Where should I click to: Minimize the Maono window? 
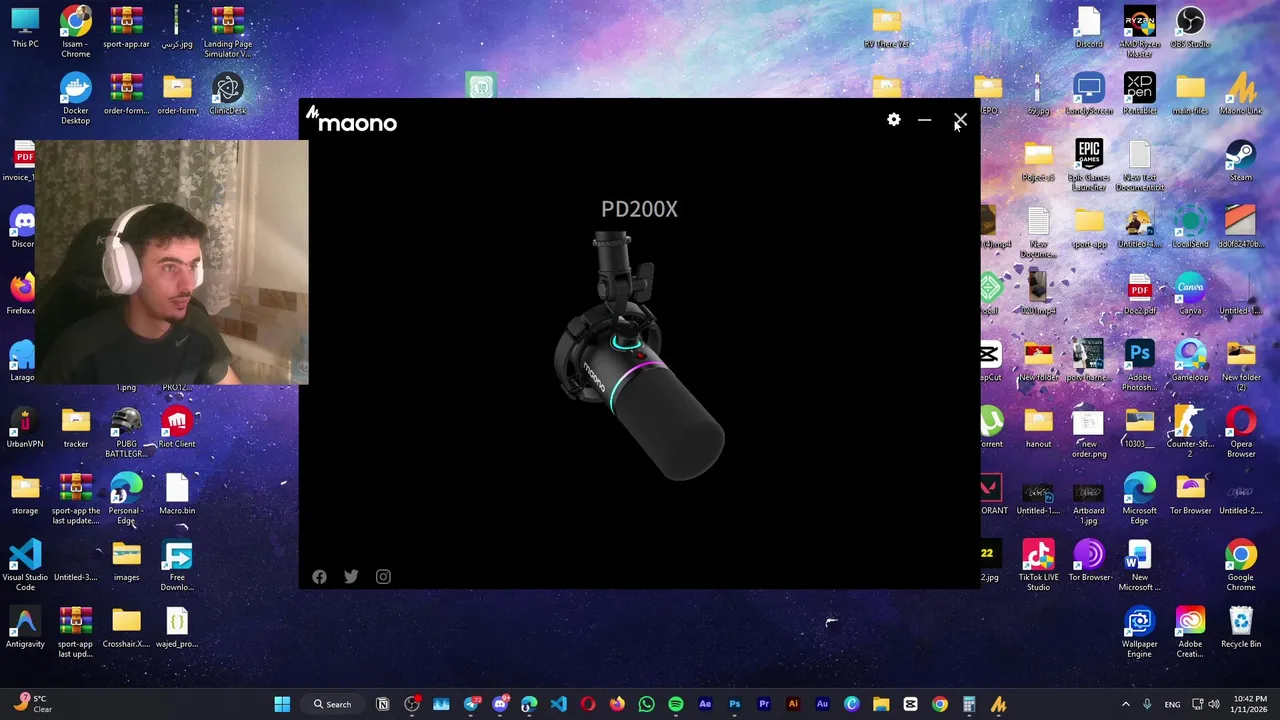pyautogui.click(x=925, y=120)
